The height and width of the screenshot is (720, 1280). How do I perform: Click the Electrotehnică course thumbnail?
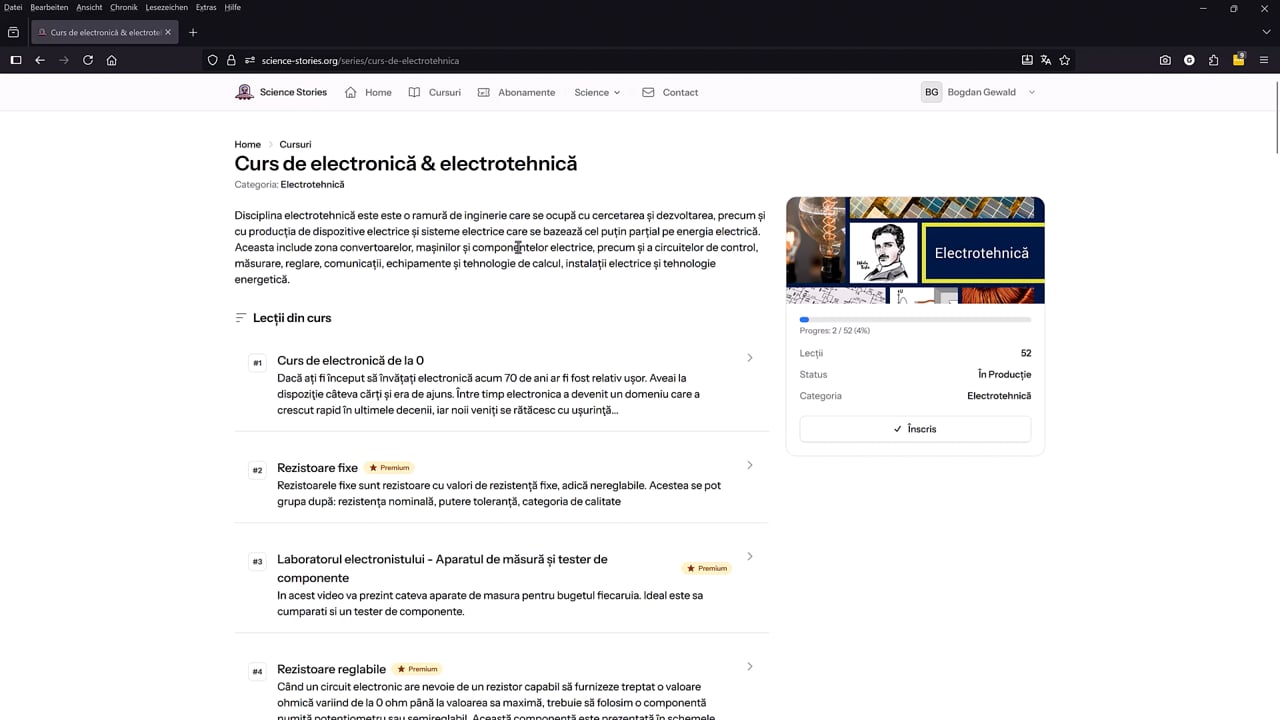(915, 250)
